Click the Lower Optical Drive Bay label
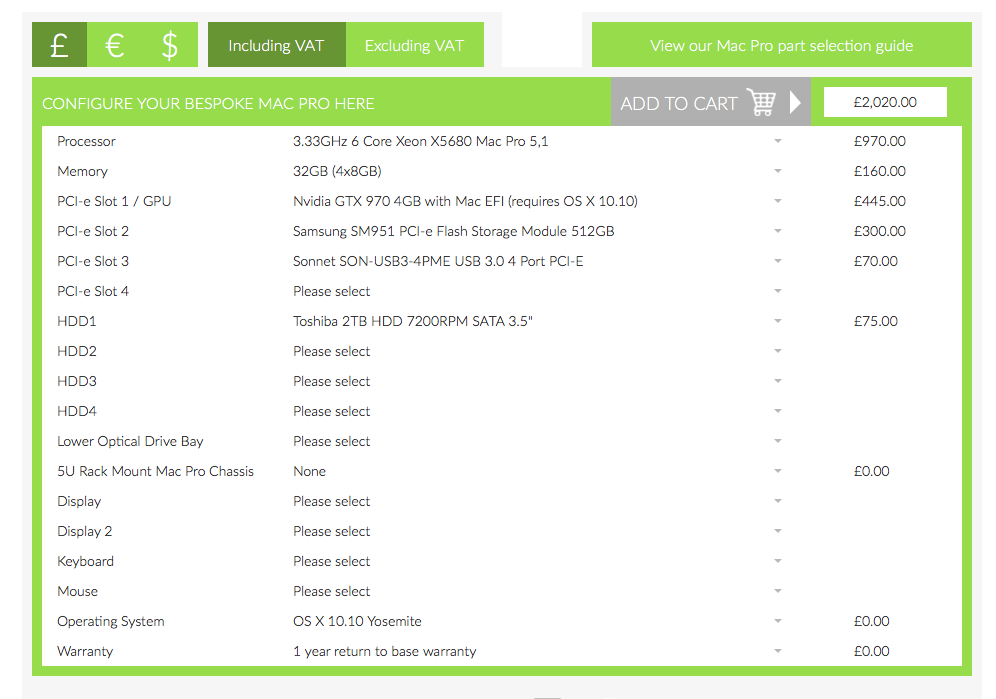 coord(130,441)
